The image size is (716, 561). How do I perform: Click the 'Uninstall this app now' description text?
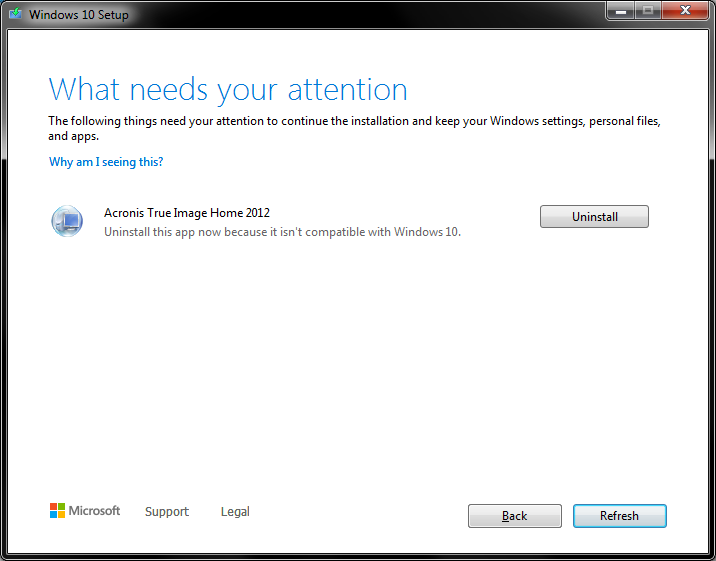(x=282, y=232)
